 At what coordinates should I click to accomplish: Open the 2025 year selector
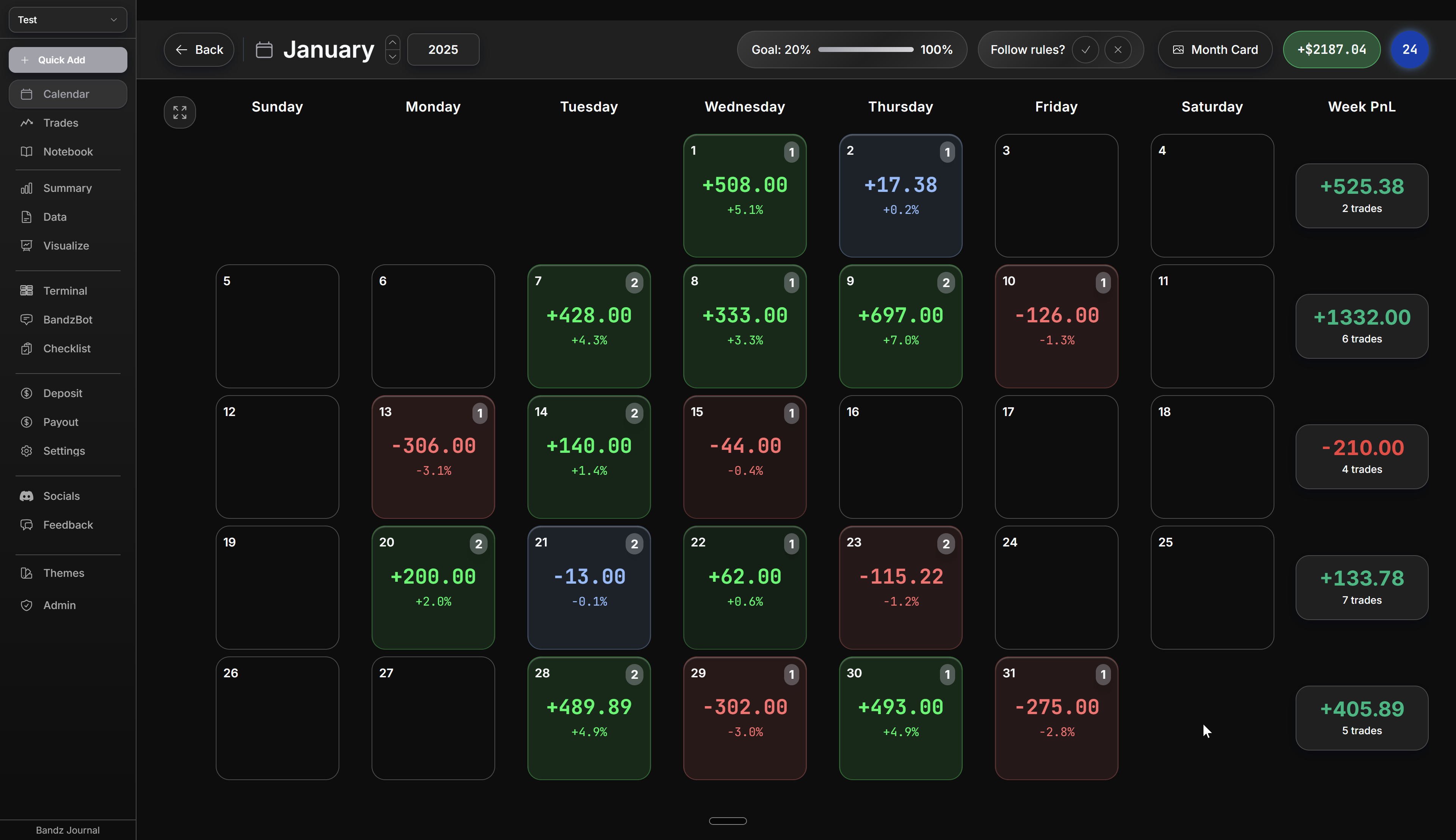[443, 50]
